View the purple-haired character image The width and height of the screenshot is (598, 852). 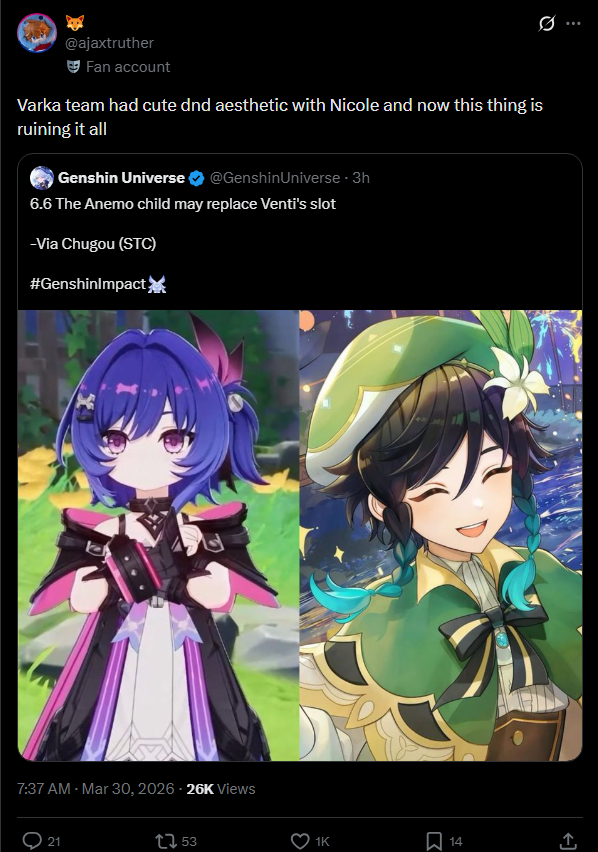[158, 535]
